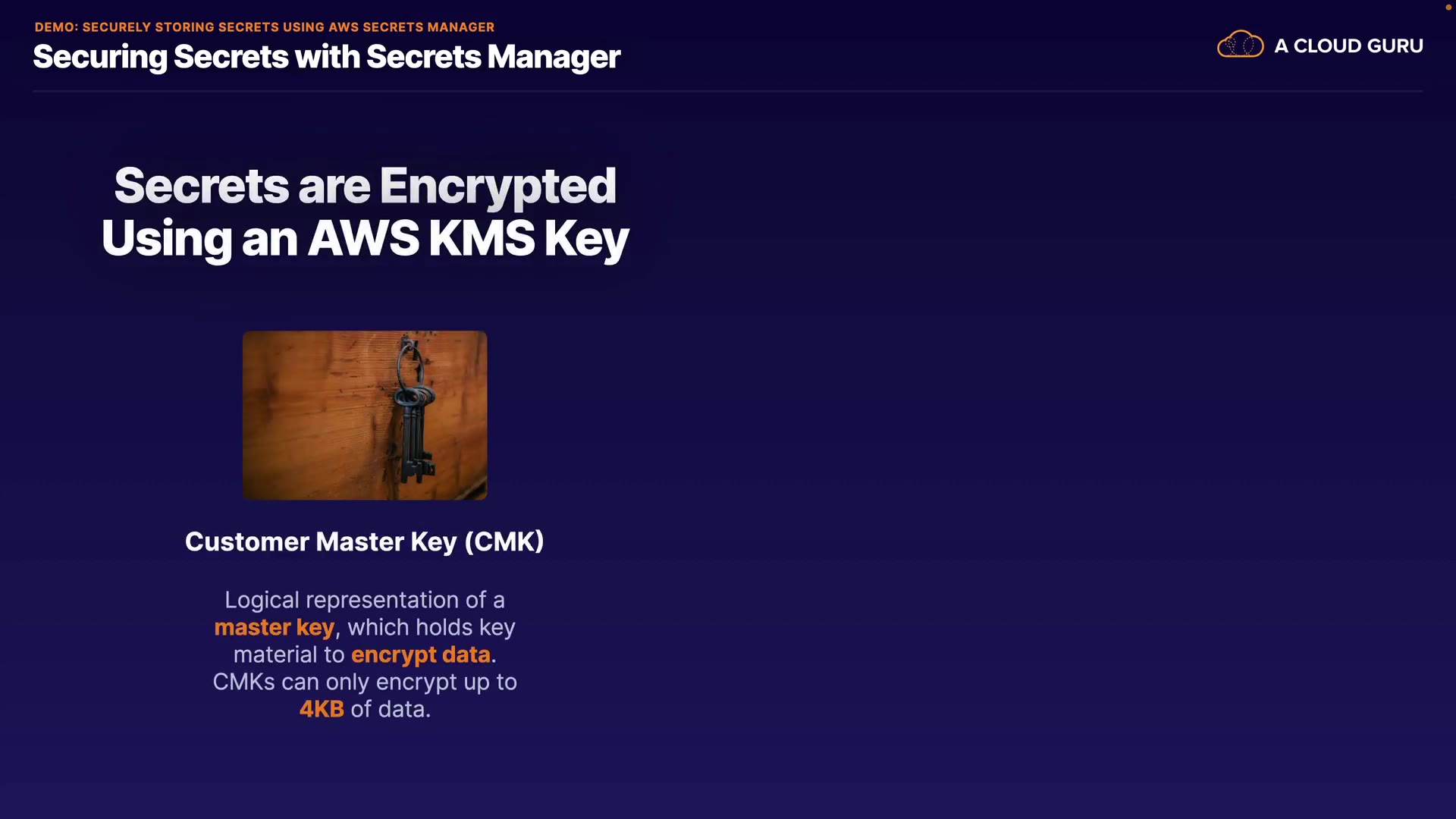This screenshot has height=819, width=1456.
Task: Click the "Customer Master Key (CMK)" label
Action: [x=364, y=541]
